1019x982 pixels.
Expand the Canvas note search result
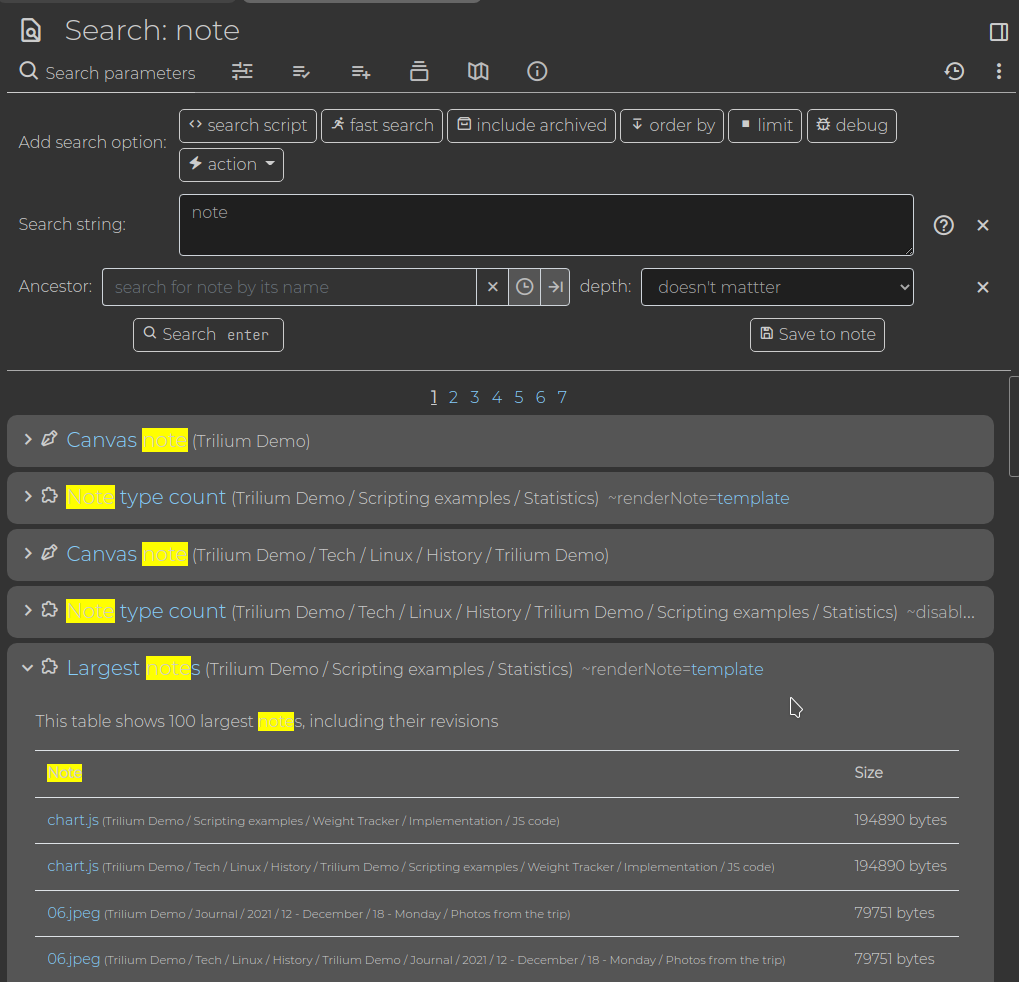tap(27, 439)
